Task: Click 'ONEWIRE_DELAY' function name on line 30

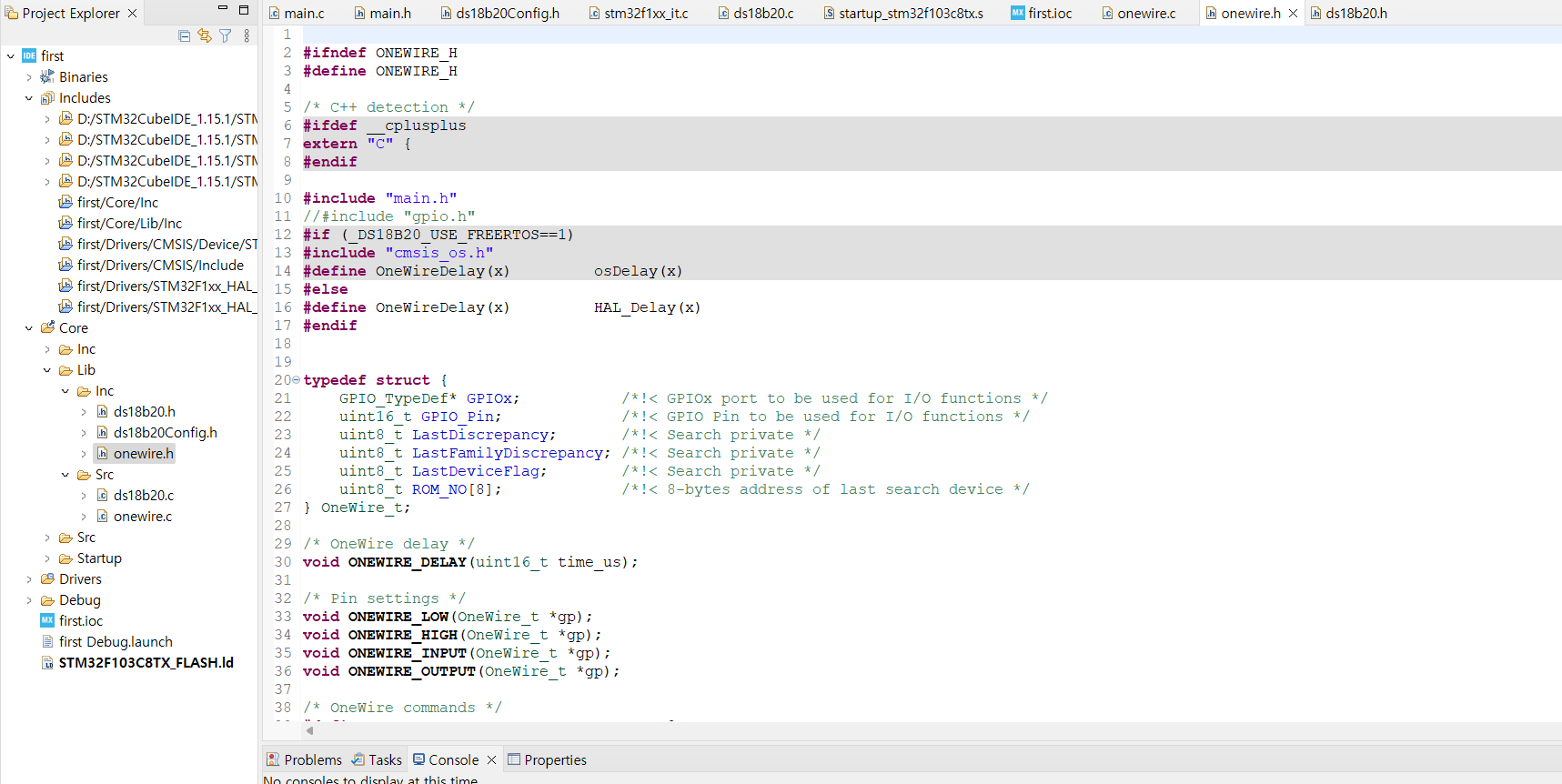Action: click(407, 562)
